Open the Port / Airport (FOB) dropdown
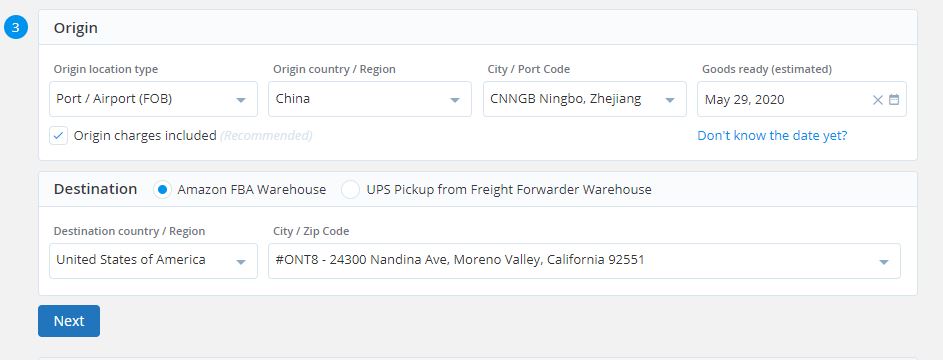Screen dimensions: 943x360 tap(153, 99)
